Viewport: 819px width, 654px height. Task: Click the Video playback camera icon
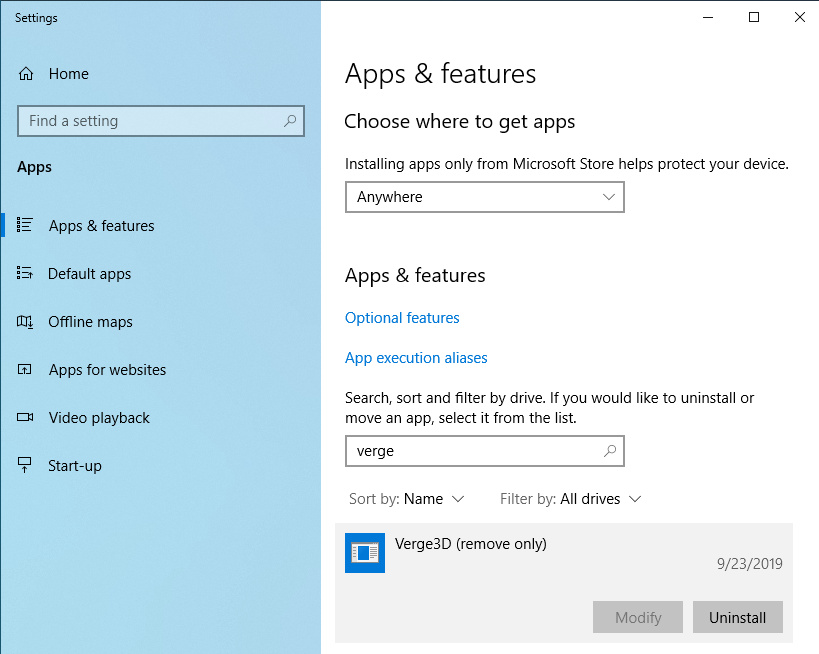[x=25, y=417]
